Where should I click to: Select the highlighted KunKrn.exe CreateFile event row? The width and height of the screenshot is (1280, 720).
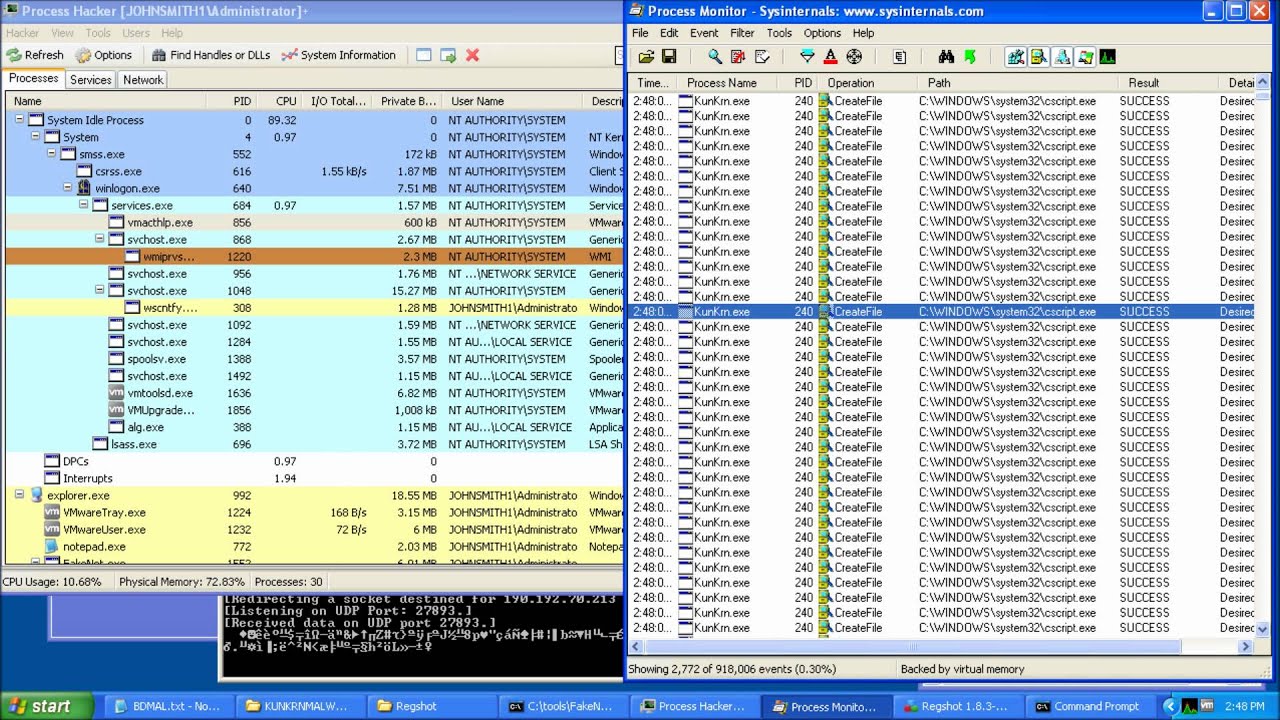coord(941,312)
